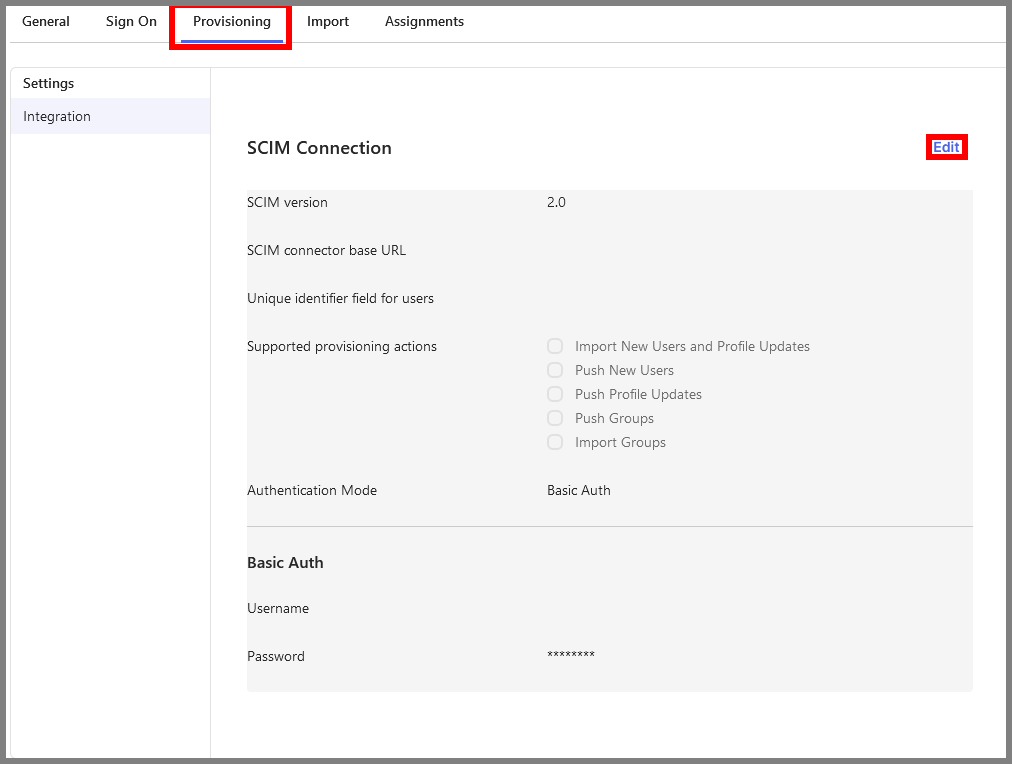Click the SCIM connector base URL label
The width and height of the screenshot is (1012, 764).
coord(326,250)
